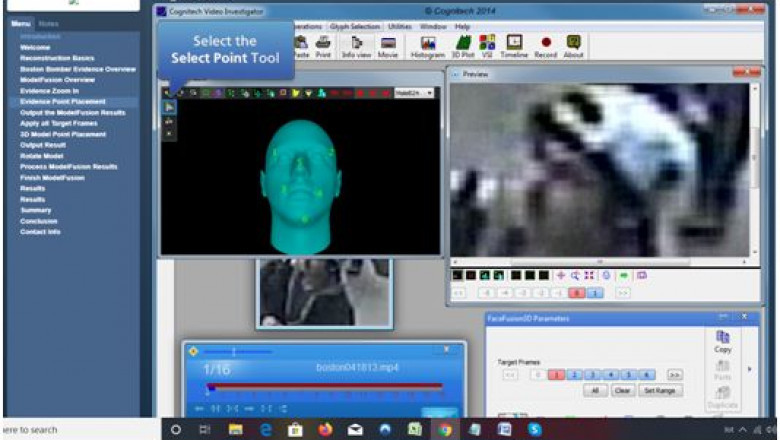The height and width of the screenshot is (440, 780).
Task: Click the >> button under Preview frames
Action: [623, 293]
